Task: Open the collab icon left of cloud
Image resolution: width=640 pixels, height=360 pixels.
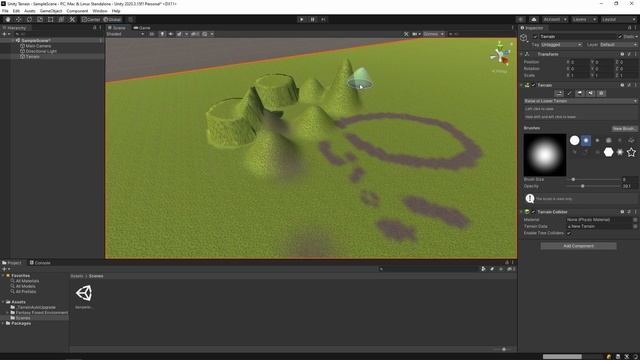Action: coord(520,19)
